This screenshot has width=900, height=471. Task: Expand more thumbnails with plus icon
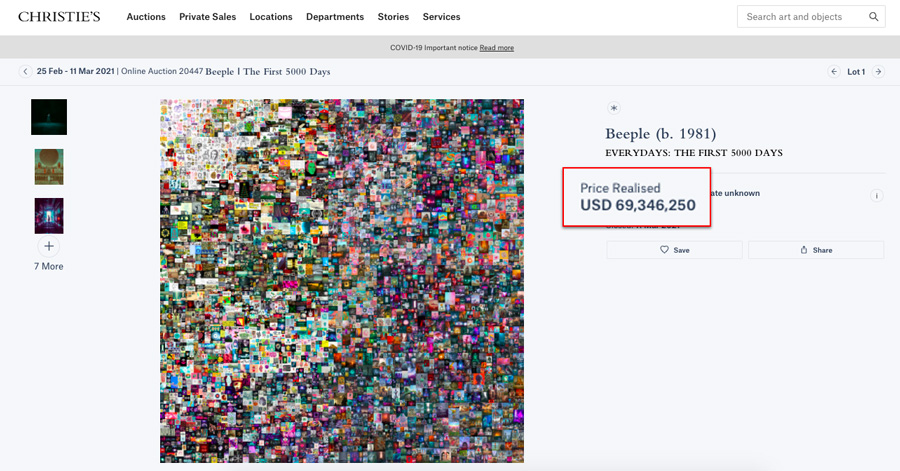pos(49,246)
